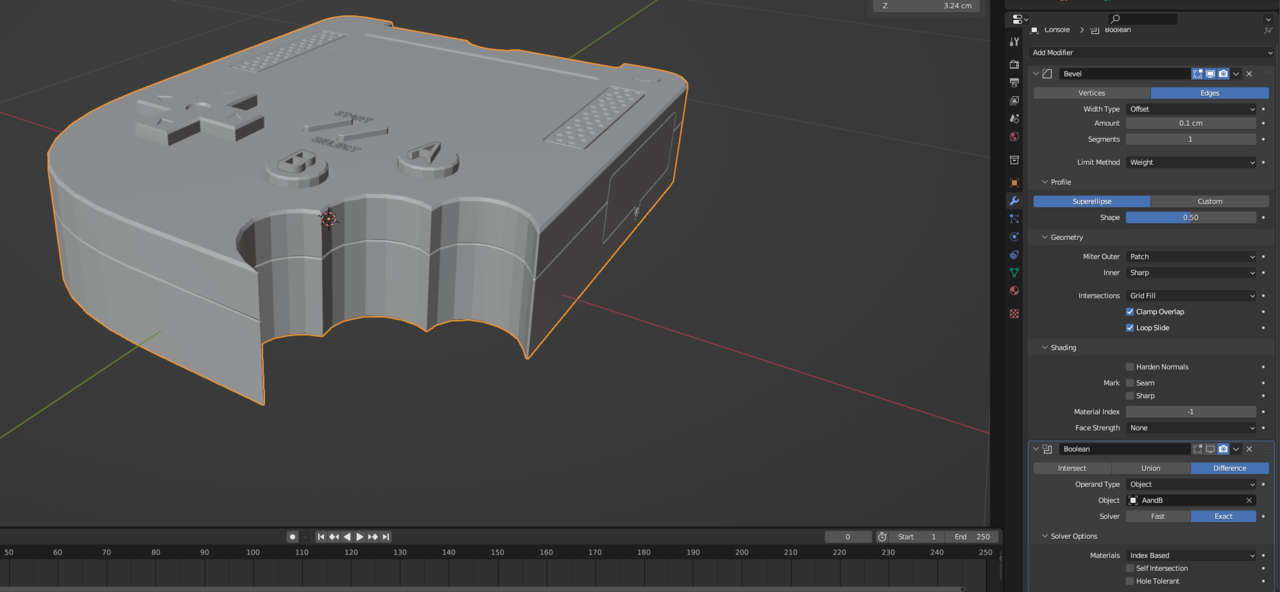Open the Face Strength dropdown

pyautogui.click(x=1191, y=428)
